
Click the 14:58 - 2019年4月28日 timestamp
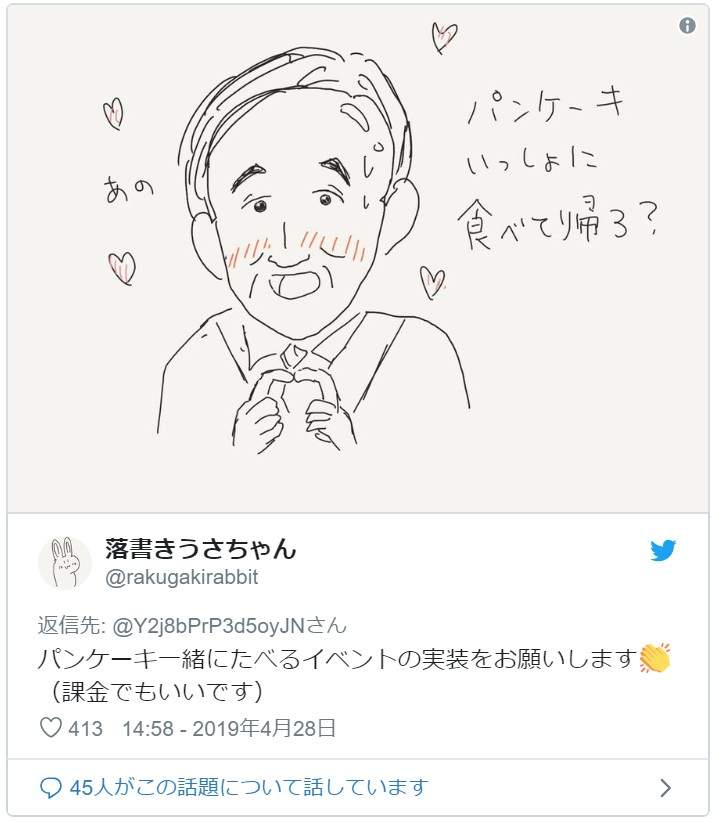[228, 728]
